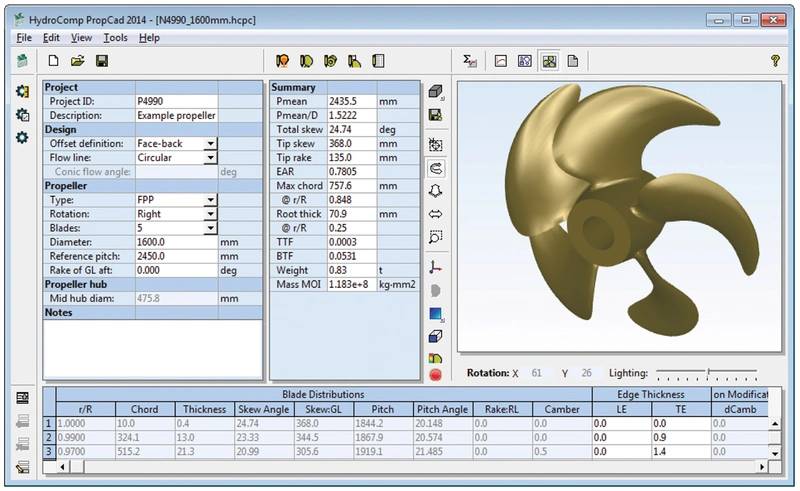Screen dimensions: 800x491
Task: Save 3D image with disk icon beside viewer
Action: [x=436, y=115]
